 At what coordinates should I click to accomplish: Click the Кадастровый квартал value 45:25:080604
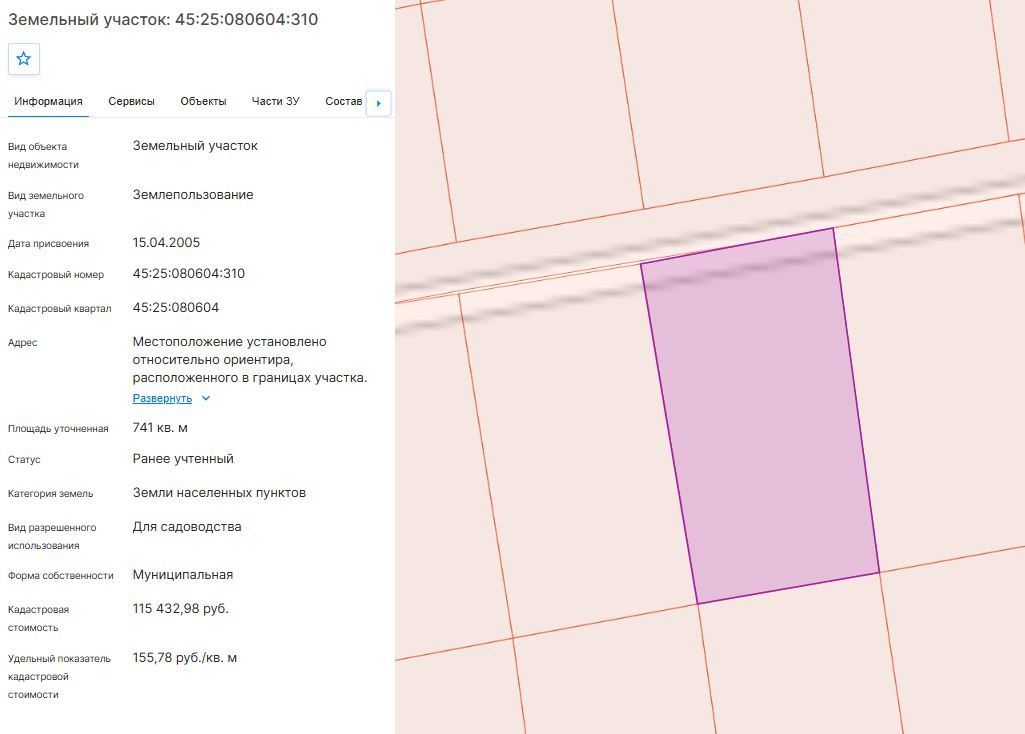pyautogui.click(x=176, y=308)
